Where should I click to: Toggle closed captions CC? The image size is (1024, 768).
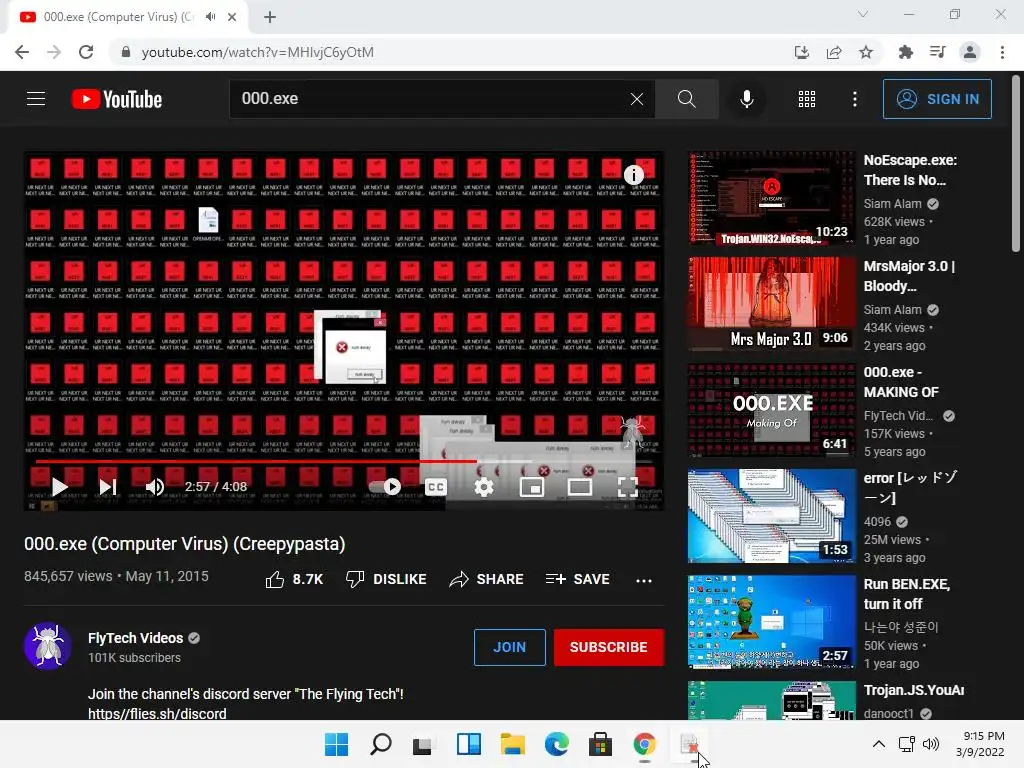pyautogui.click(x=436, y=487)
